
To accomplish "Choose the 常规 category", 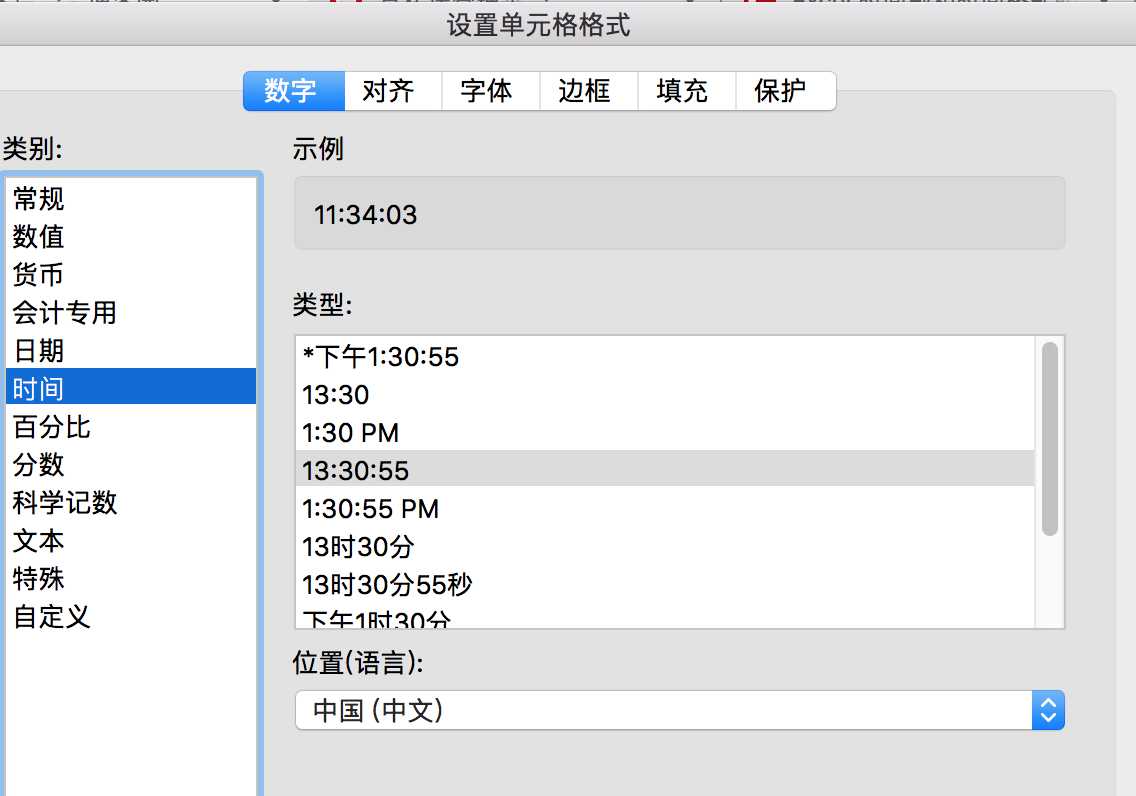I will click(x=39, y=199).
